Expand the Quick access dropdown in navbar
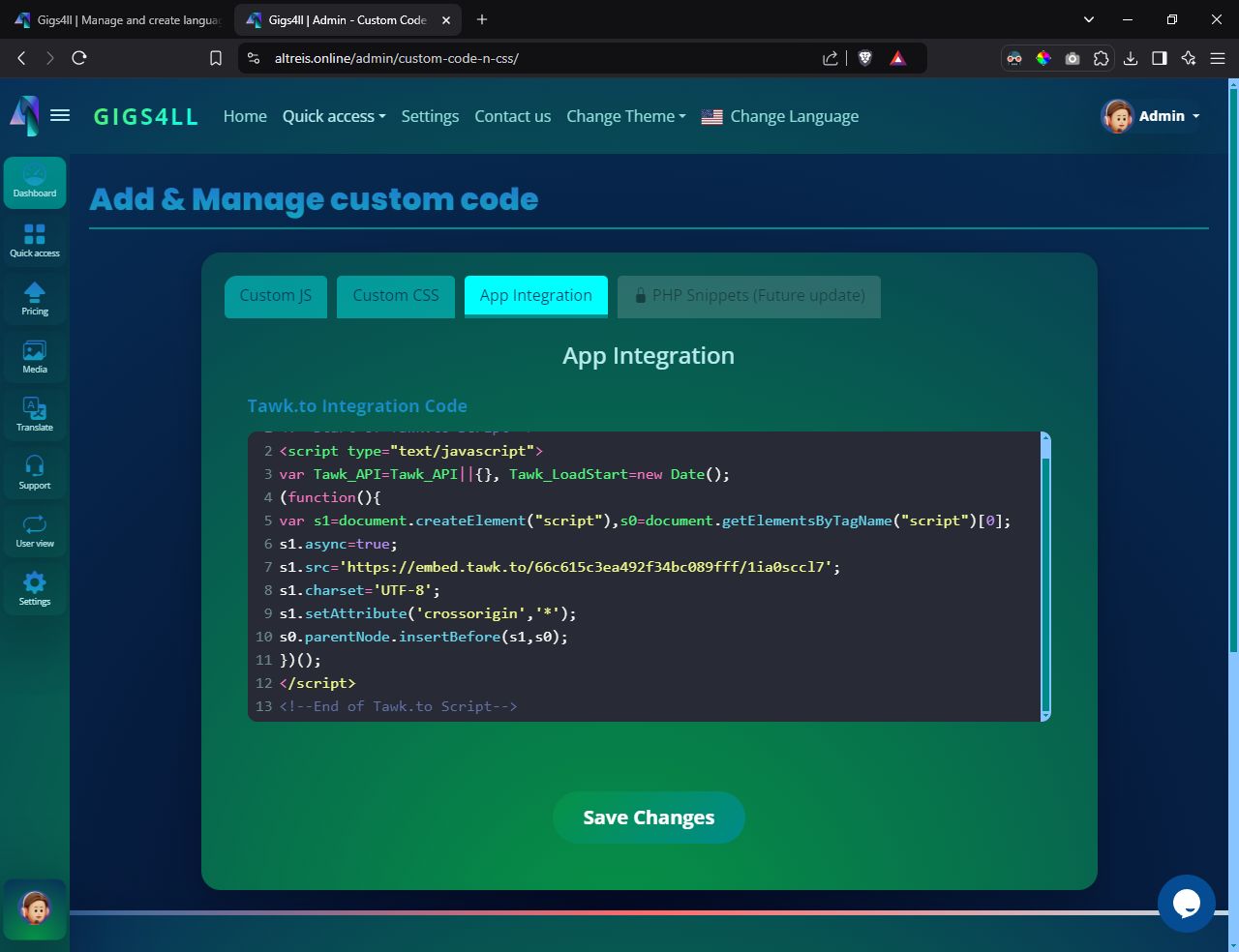The image size is (1239, 952). pyautogui.click(x=334, y=116)
